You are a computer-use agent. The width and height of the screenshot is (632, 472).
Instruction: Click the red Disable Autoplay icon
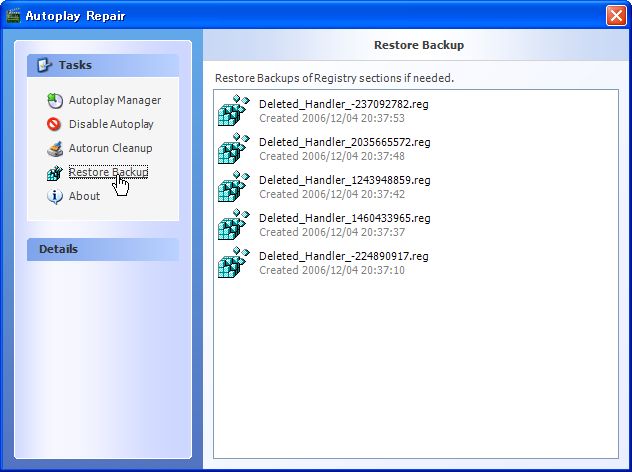pyautogui.click(x=54, y=124)
